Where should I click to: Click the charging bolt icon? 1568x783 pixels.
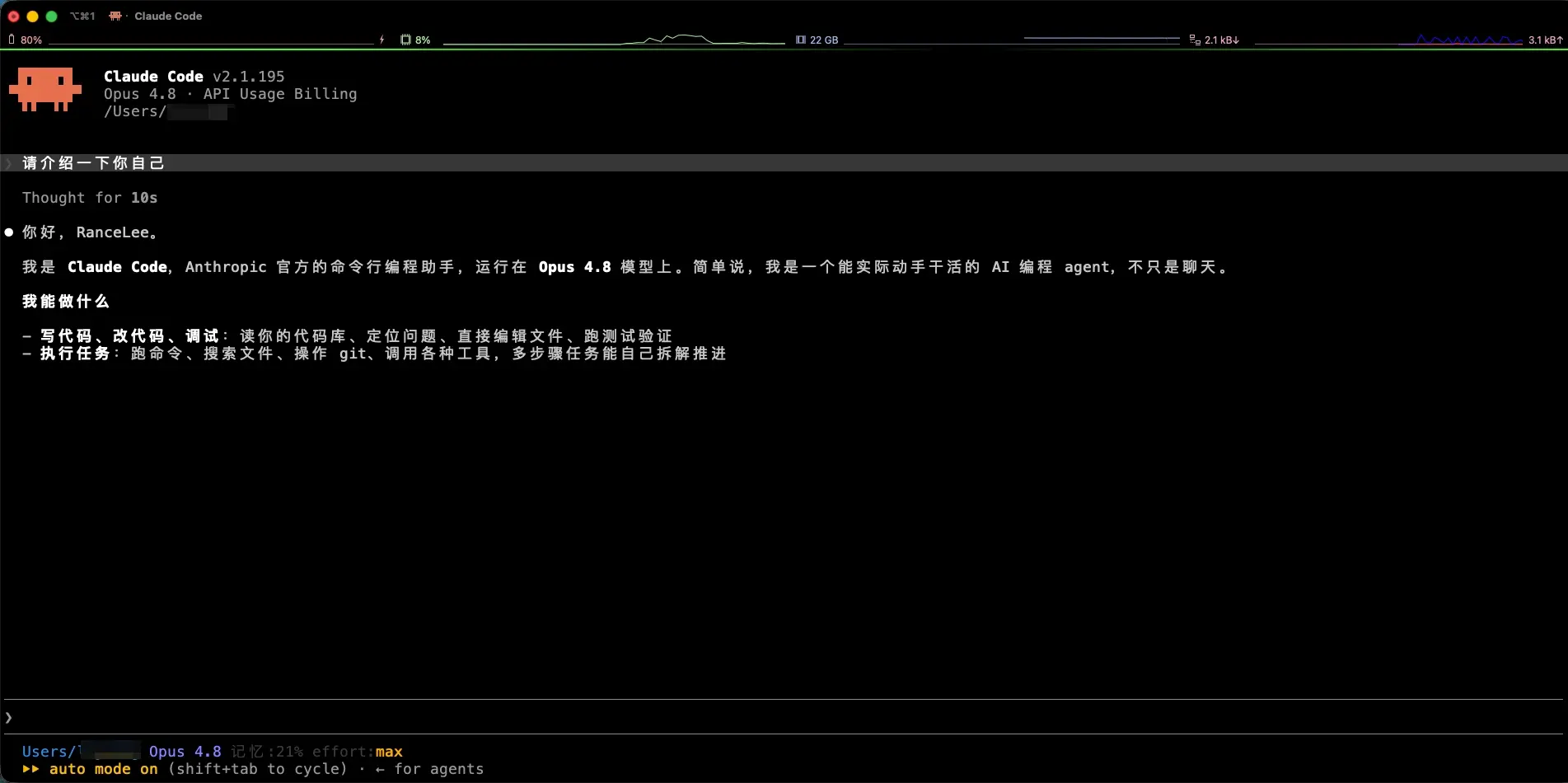381,40
